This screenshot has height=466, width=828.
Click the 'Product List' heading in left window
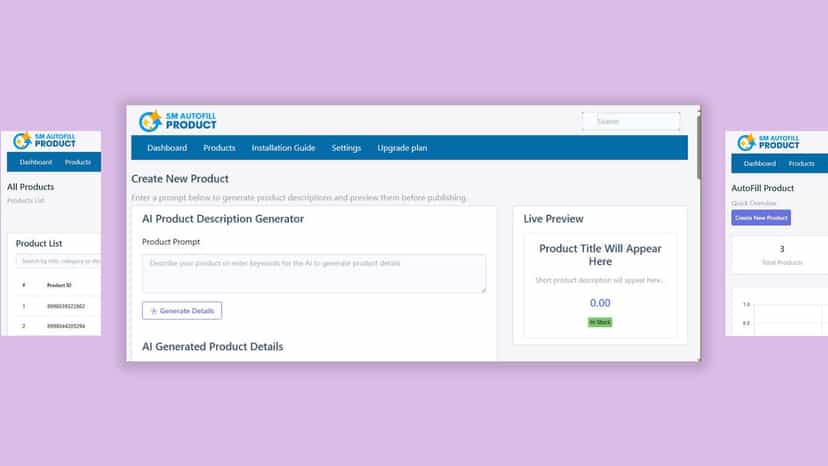point(39,244)
